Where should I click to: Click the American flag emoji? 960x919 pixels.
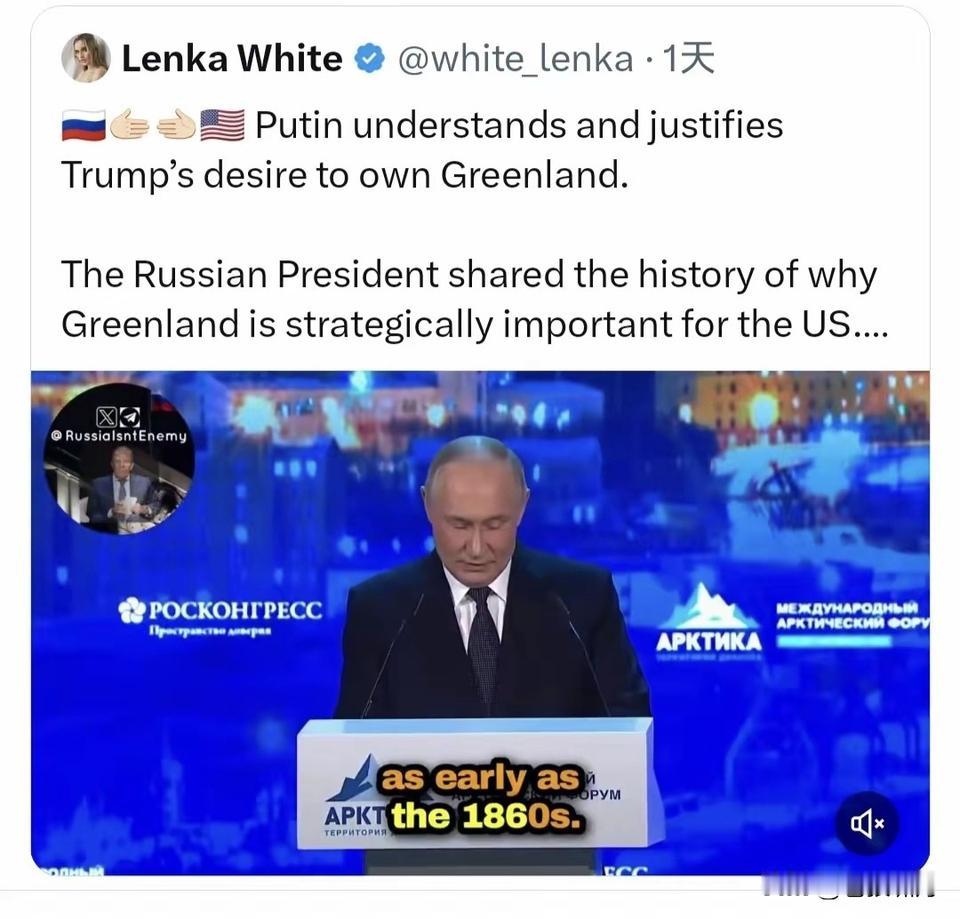pos(222,125)
